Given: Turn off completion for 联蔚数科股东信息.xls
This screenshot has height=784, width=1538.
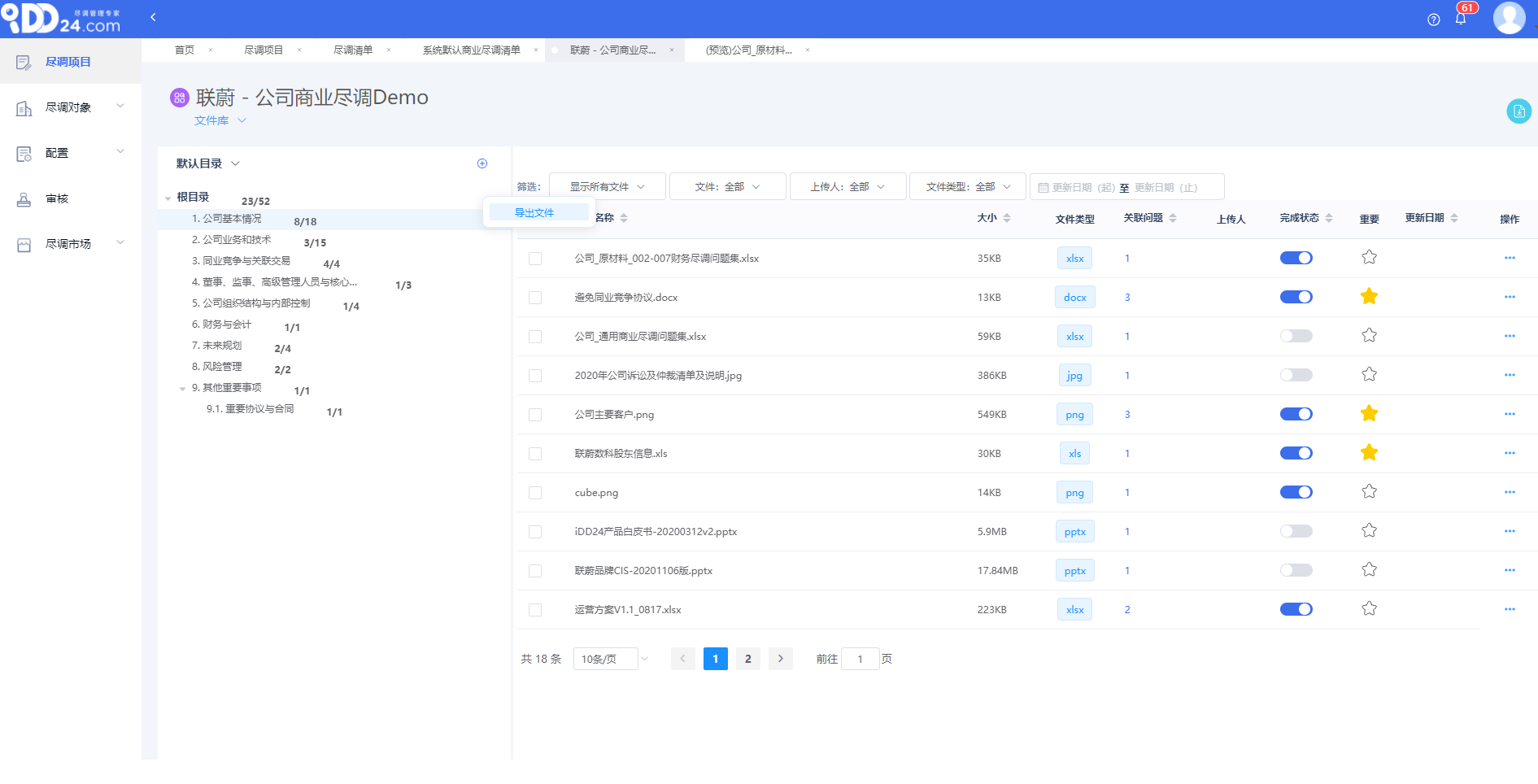Looking at the screenshot, I should tap(1296, 453).
